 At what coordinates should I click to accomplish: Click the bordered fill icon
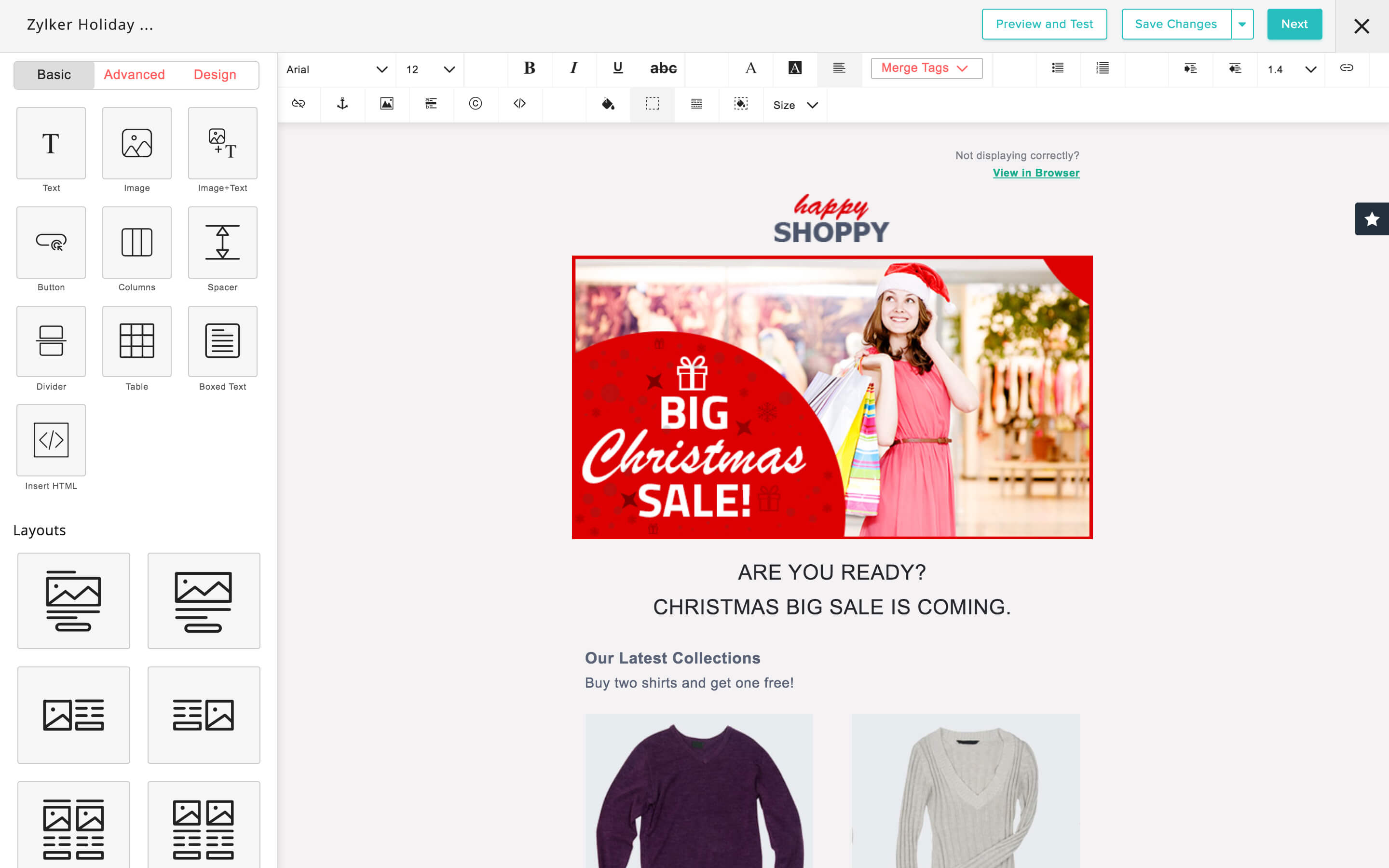pos(740,104)
